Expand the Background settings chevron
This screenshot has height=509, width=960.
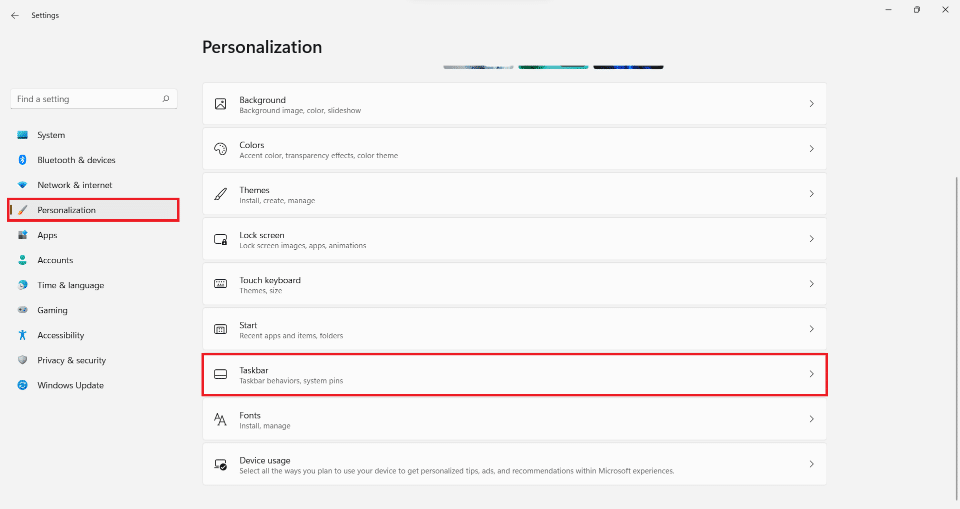[811, 104]
